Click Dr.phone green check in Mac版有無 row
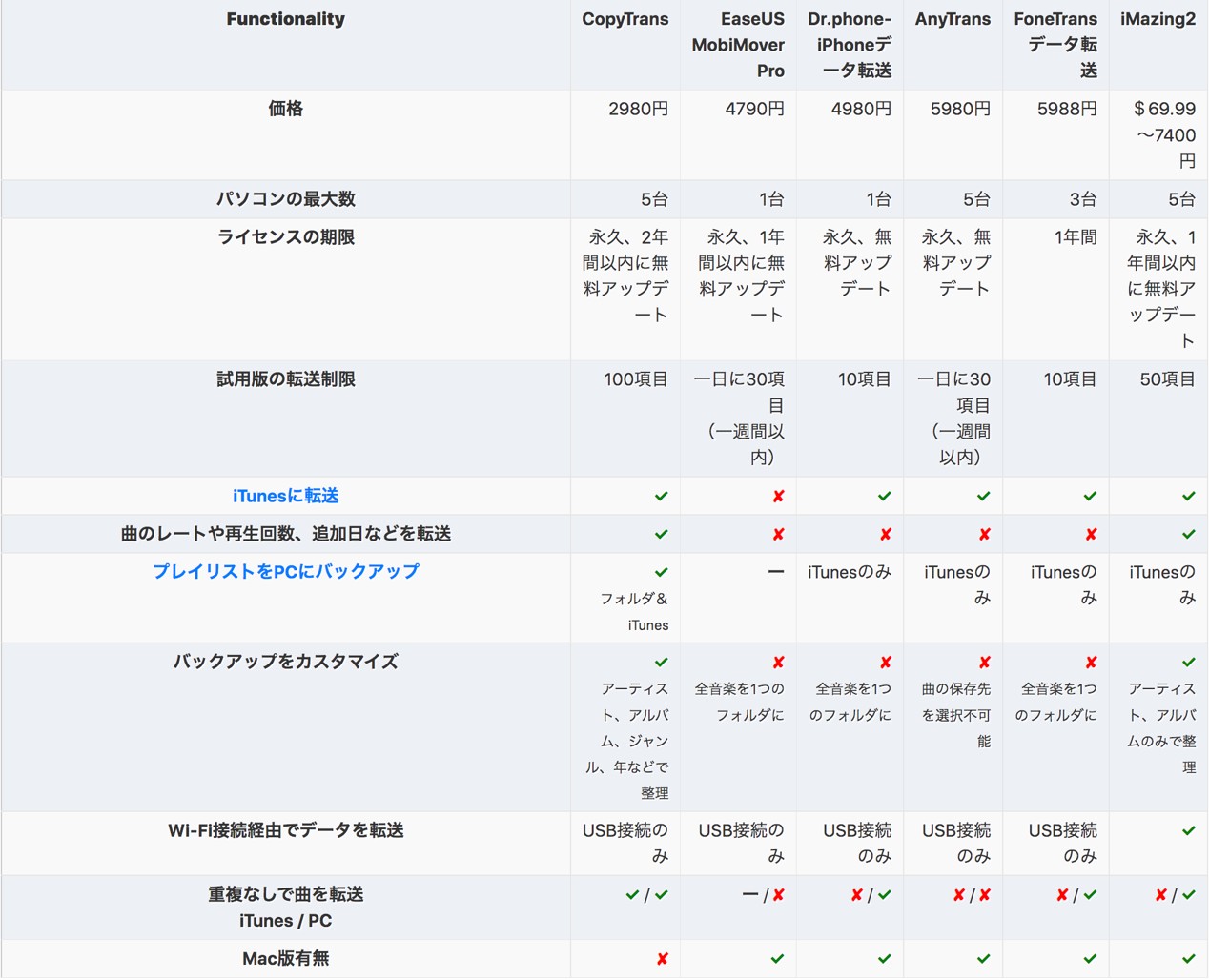Screen dimensions: 1209x980 tap(884, 959)
